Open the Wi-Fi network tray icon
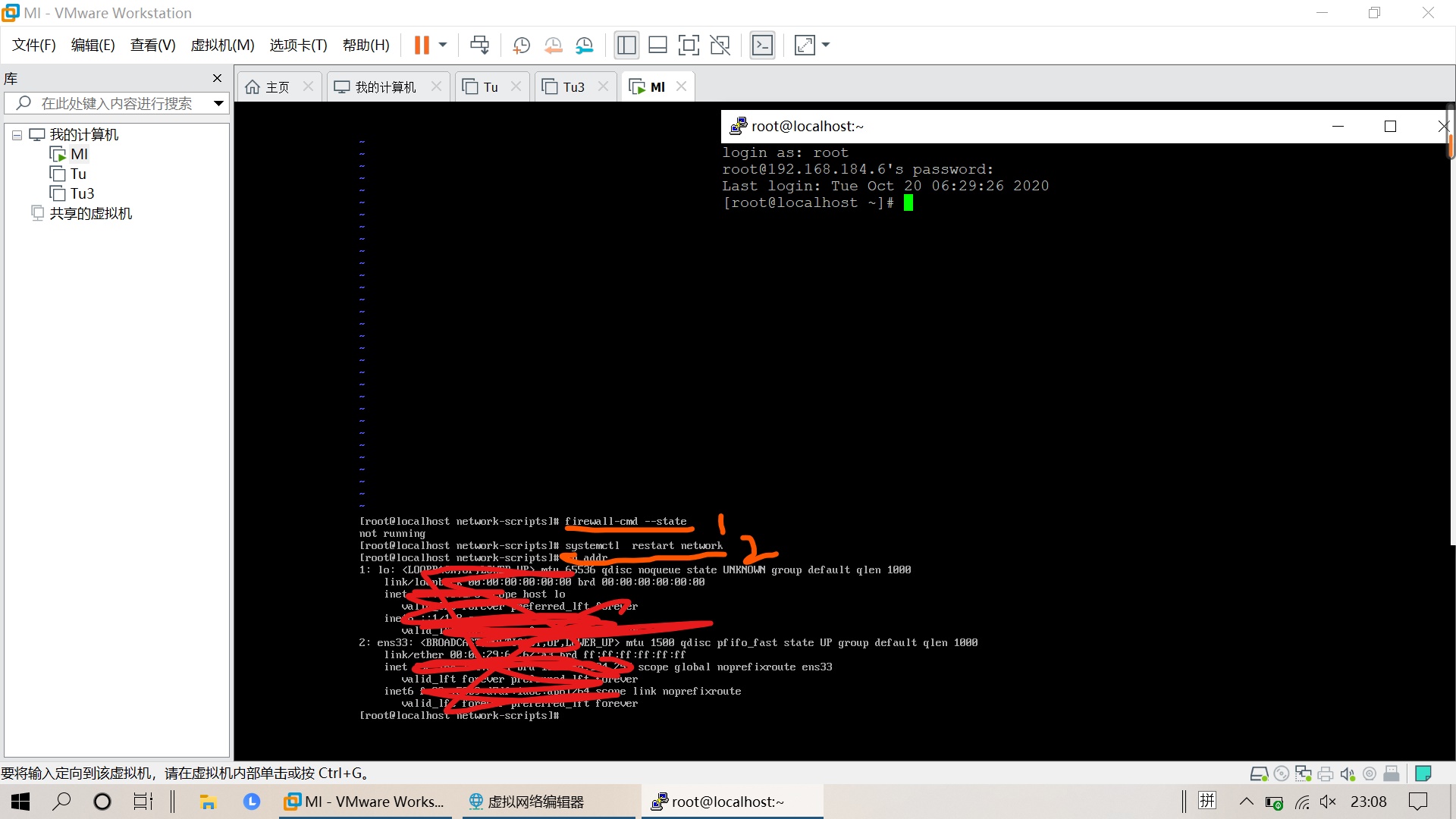Image resolution: width=1456 pixels, height=819 pixels. (1302, 802)
